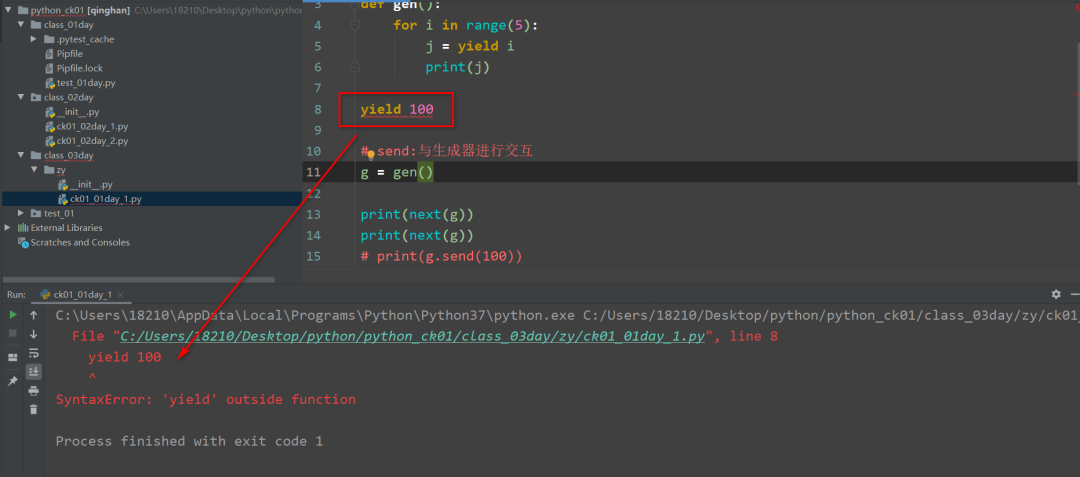The image size is (1080, 477).
Task: Click the Up the Stack Trace arrow
Action: pyautogui.click(x=34, y=315)
